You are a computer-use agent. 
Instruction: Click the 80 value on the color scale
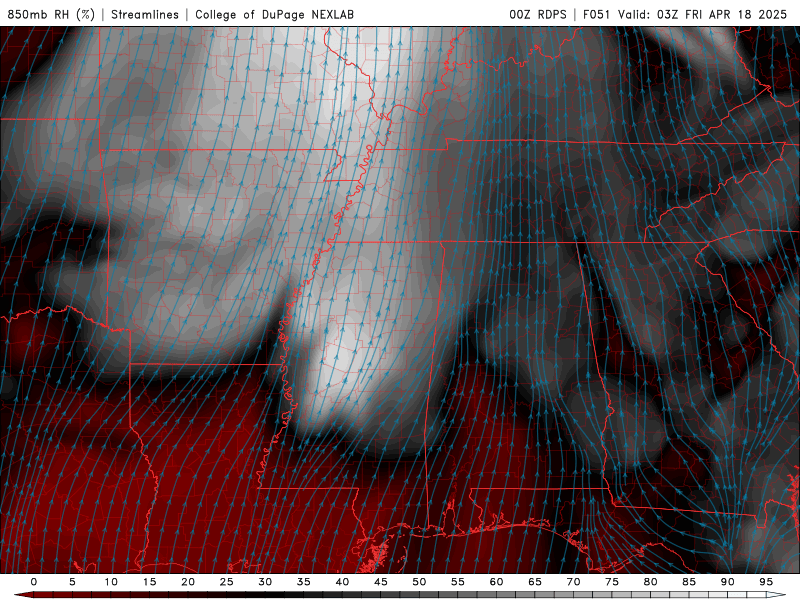click(651, 582)
